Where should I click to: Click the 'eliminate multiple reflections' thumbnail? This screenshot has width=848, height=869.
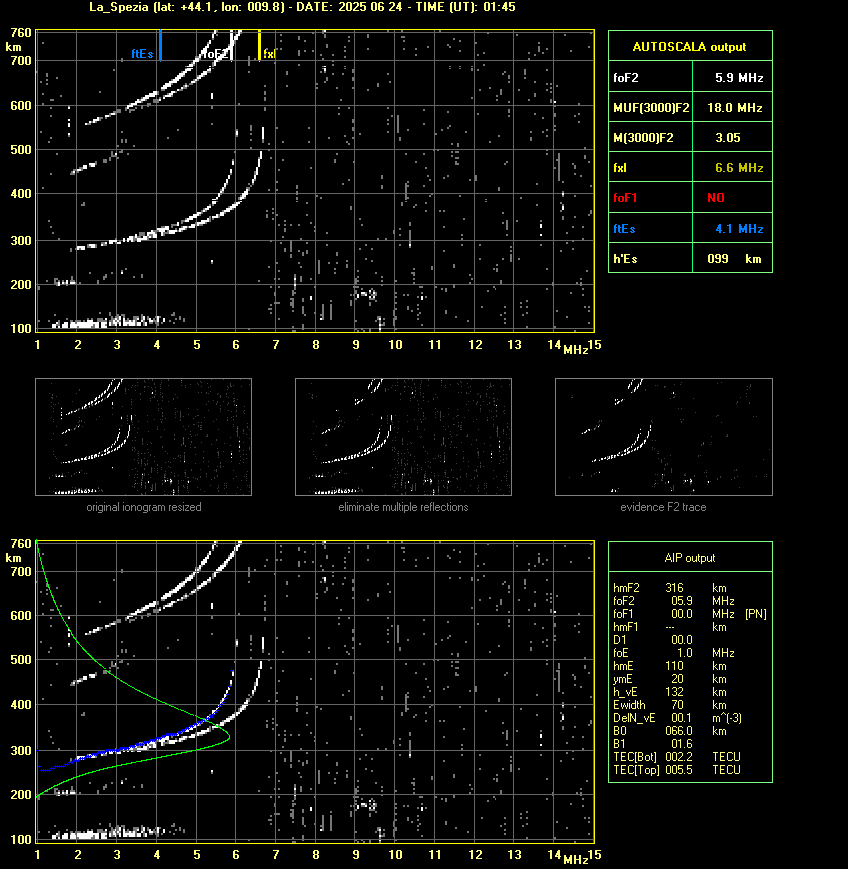coord(403,437)
